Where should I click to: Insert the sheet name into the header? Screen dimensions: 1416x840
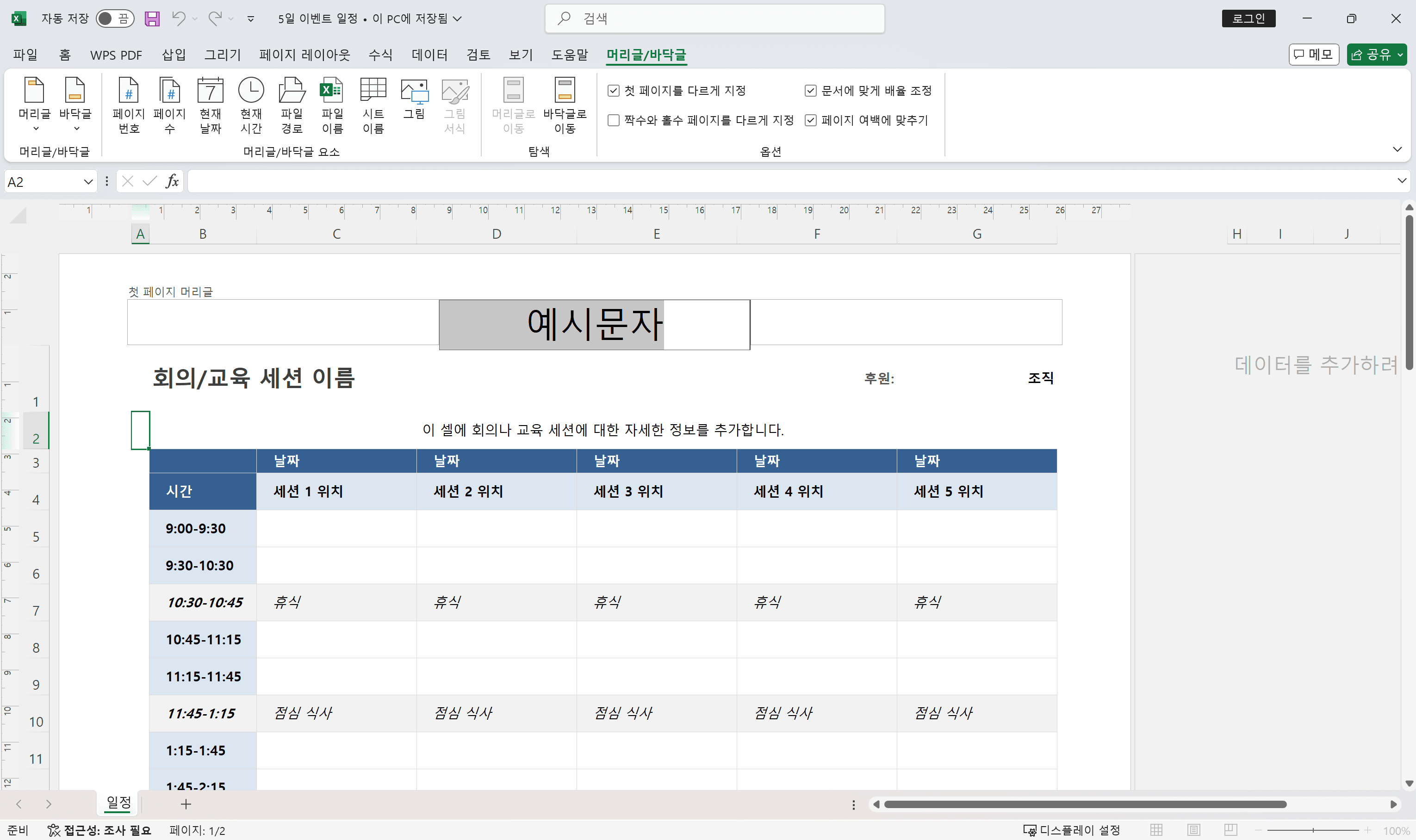(x=373, y=105)
